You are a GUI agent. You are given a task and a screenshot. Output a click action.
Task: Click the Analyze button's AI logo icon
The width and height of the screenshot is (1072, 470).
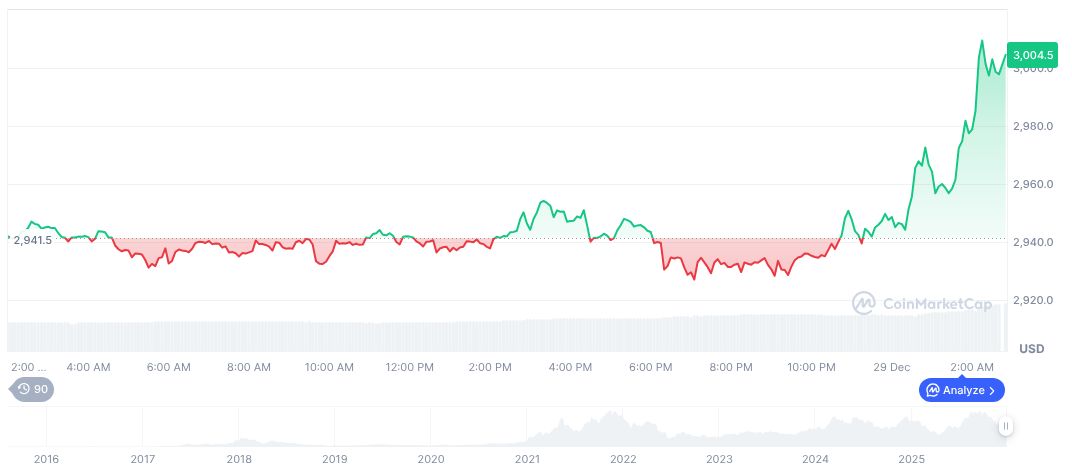click(932, 390)
